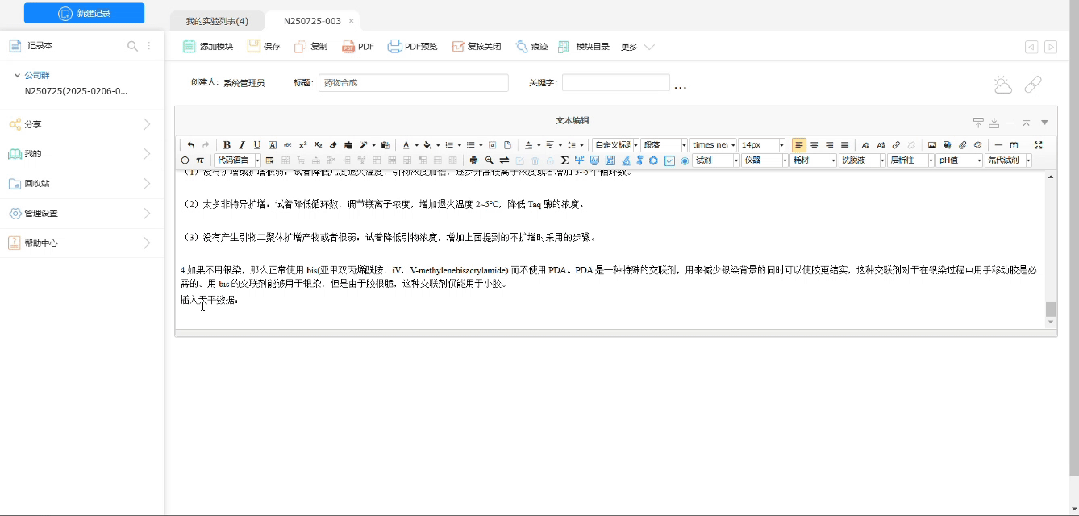Go to next record with right arrow
The image size is (1079, 516).
1050,47
